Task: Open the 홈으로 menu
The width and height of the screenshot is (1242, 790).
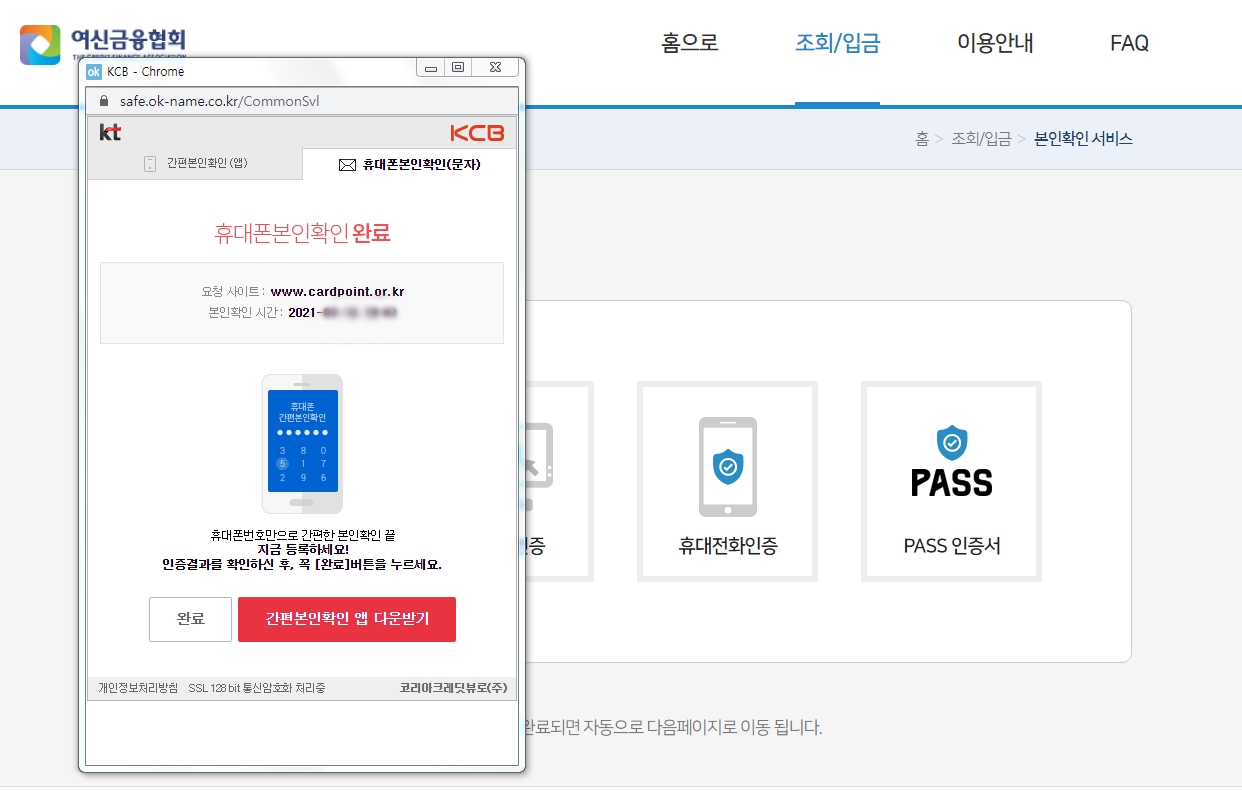Action: click(x=690, y=43)
